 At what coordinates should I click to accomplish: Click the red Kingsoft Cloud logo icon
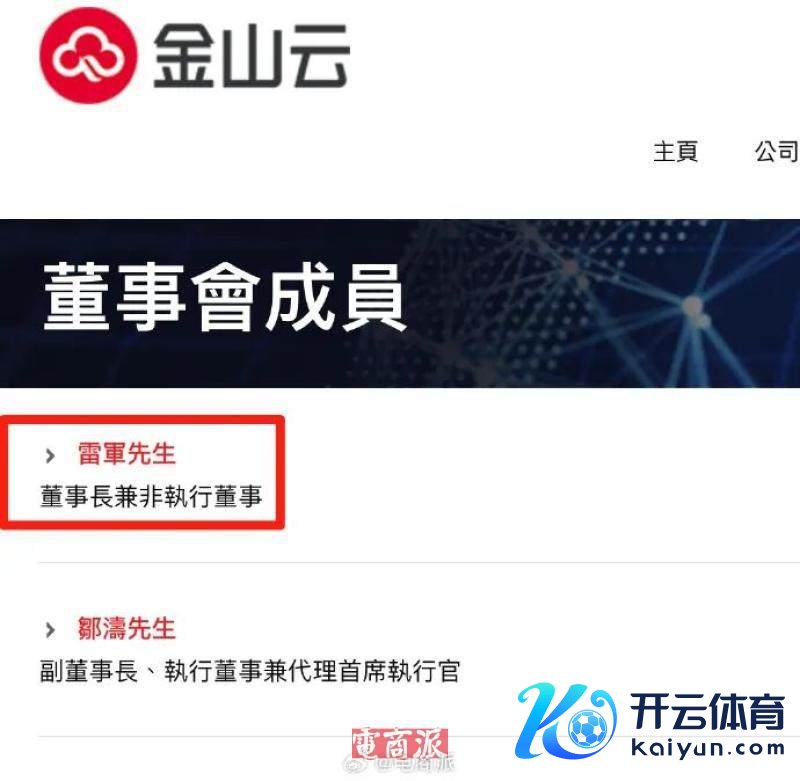89,56
